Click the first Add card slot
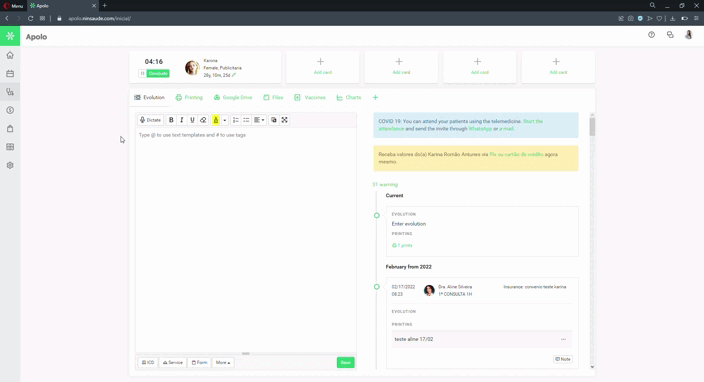704x382 pixels. click(322, 66)
